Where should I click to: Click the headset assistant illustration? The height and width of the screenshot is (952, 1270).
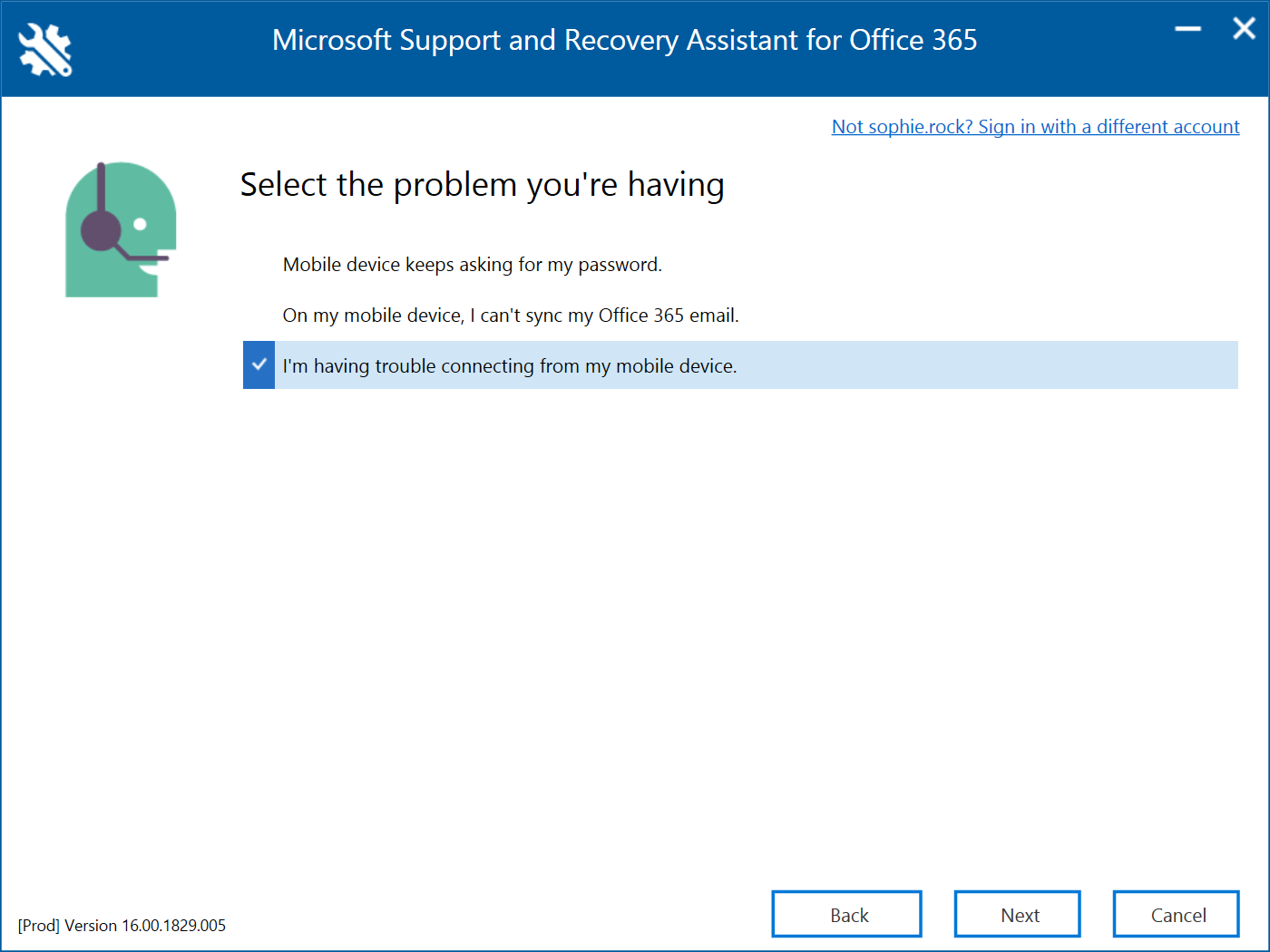(x=120, y=228)
